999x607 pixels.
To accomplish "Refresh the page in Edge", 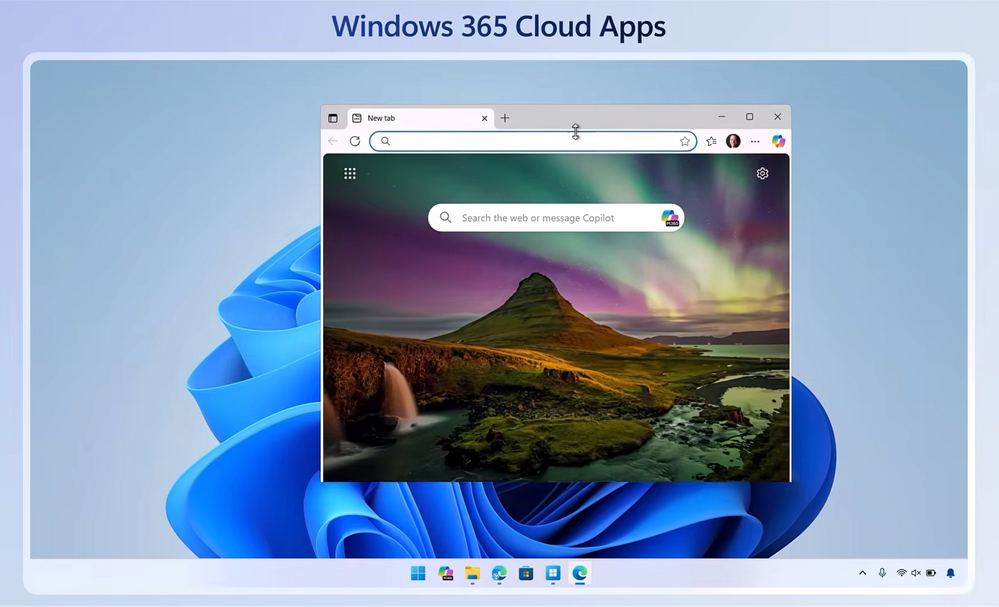I will 355,141.
